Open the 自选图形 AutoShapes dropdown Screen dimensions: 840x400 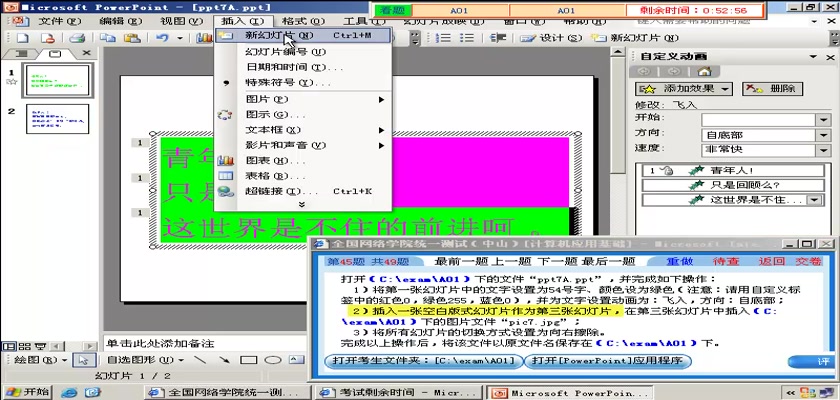click(145, 360)
